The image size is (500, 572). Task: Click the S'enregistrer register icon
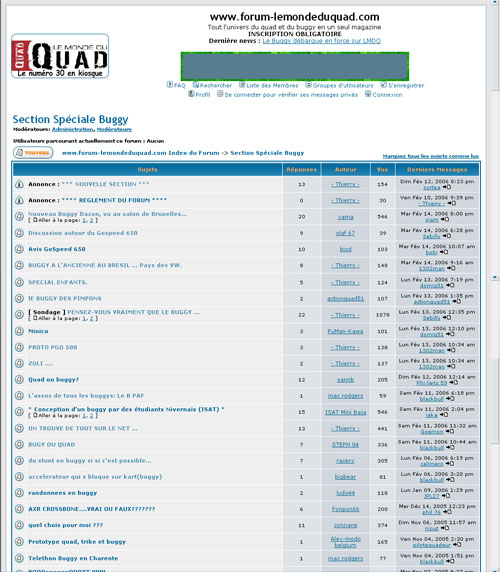pos(384,85)
